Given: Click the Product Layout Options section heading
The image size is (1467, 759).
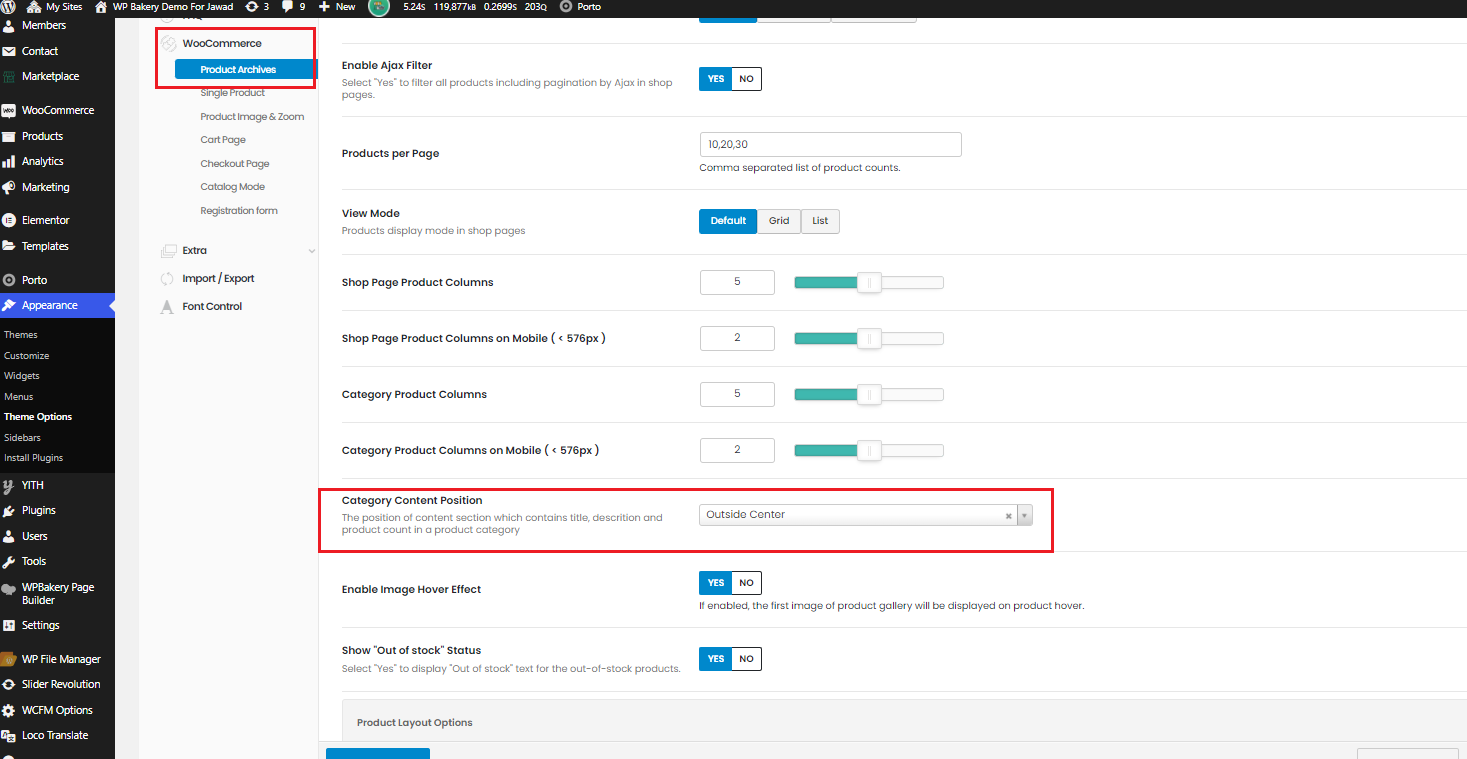Looking at the screenshot, I should (x=415, y=722).
